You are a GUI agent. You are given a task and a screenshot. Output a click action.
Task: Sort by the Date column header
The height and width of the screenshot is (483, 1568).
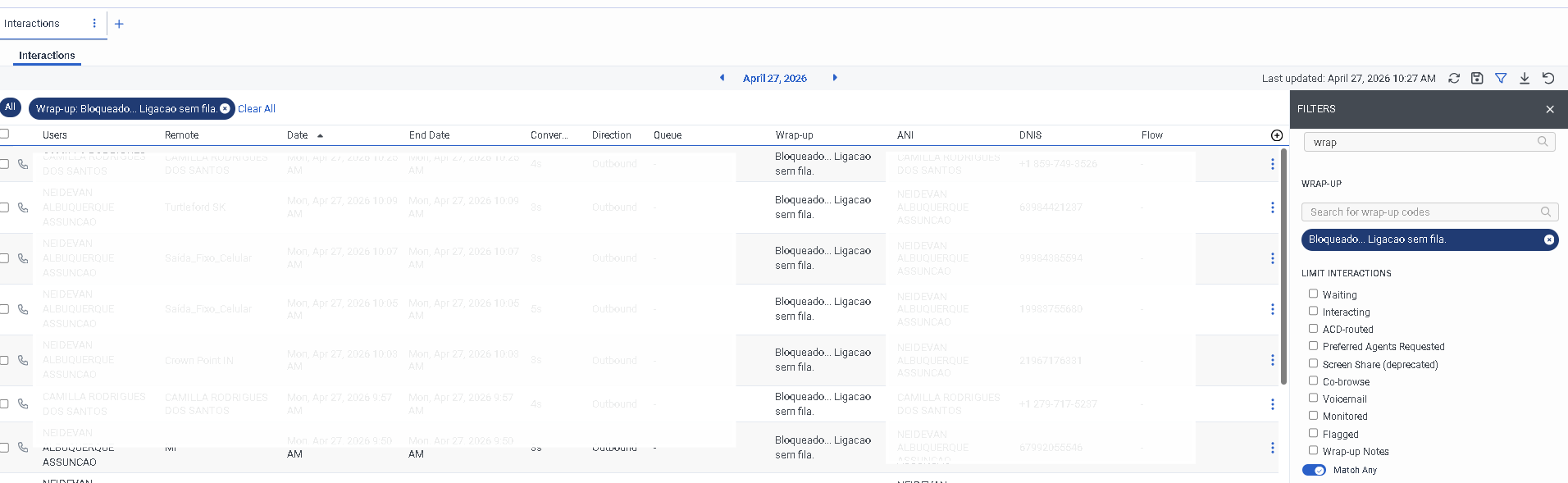tap(298, 135)
